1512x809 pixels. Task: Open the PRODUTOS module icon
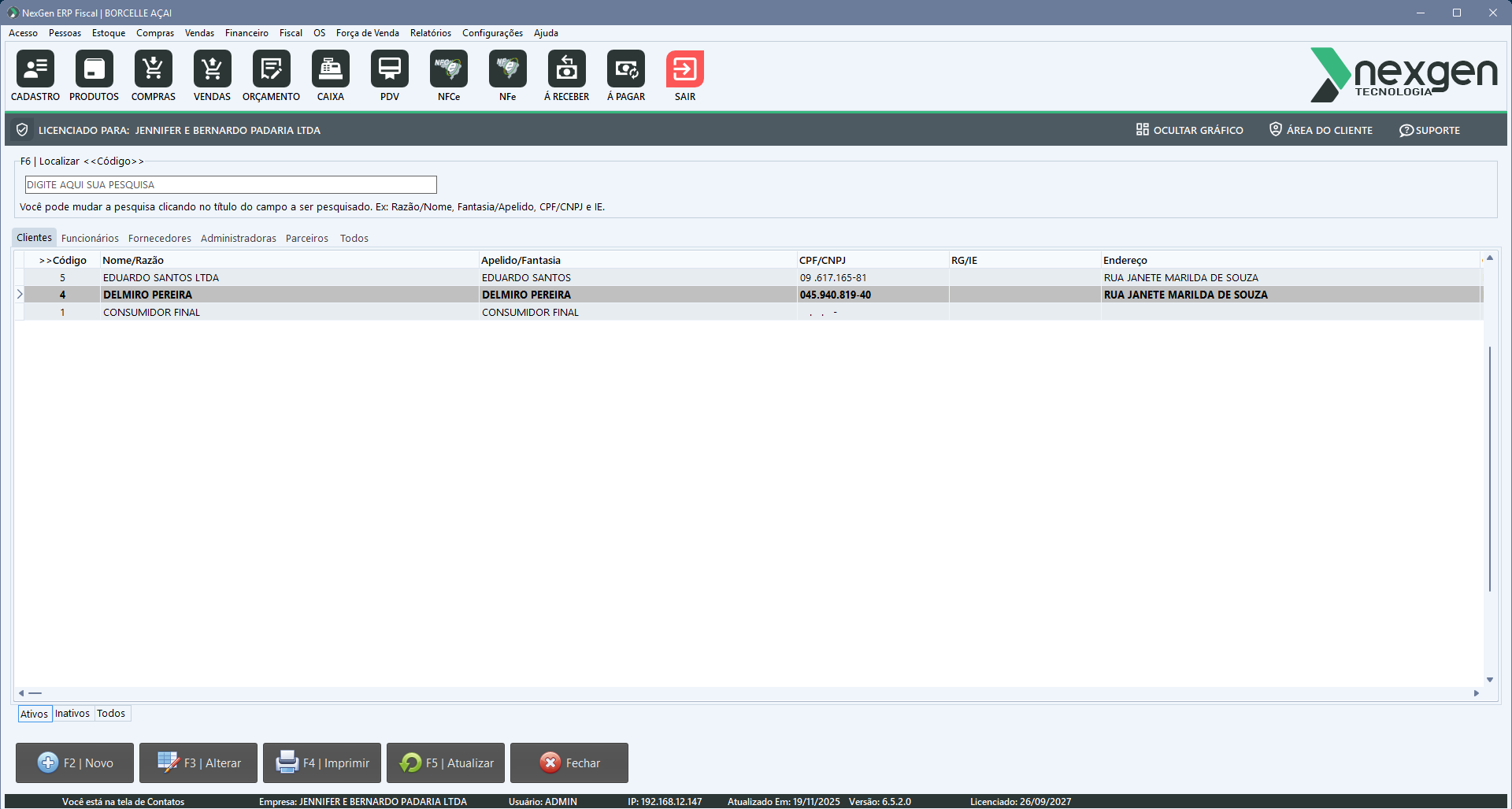point(94,69)
